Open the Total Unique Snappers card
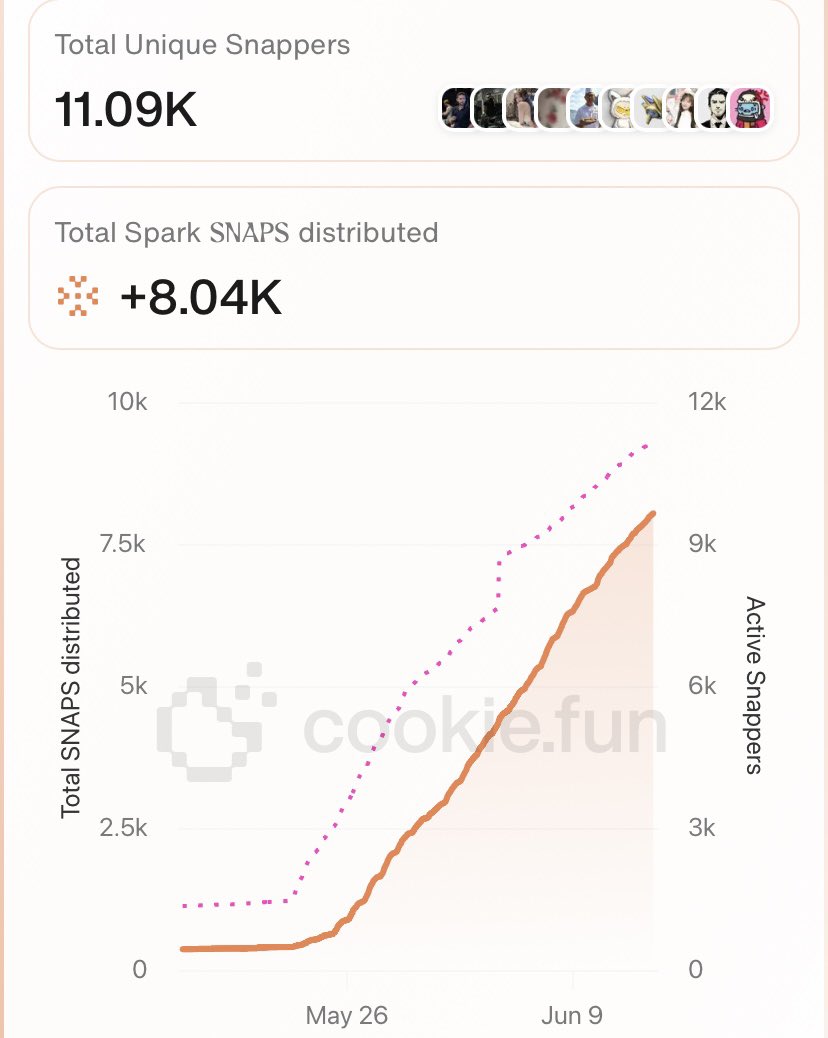This screenshot has width=828, height=1038. click(414, 79)
